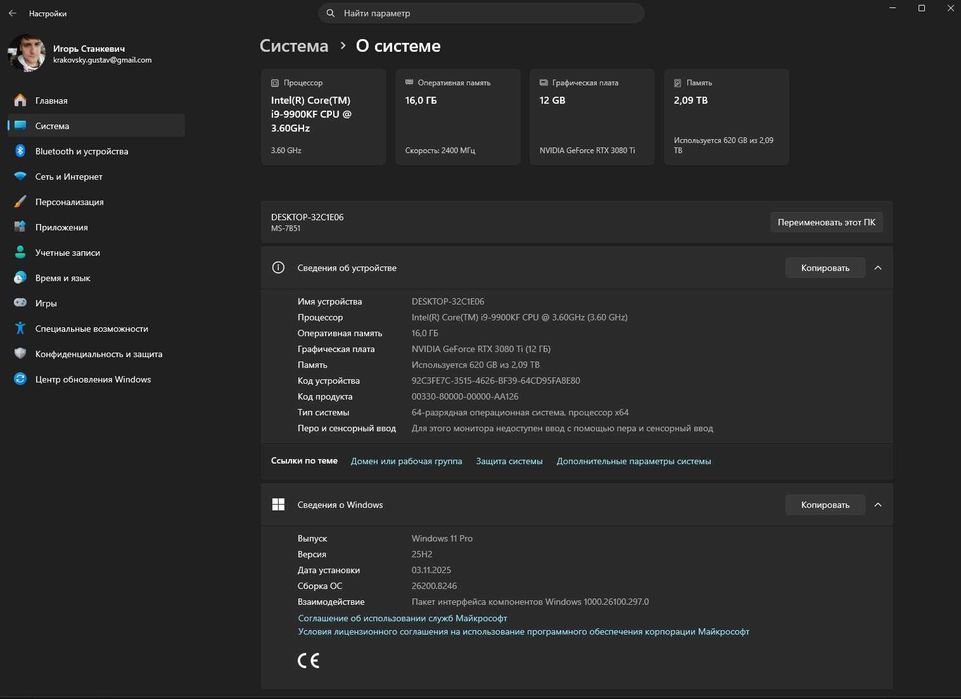Open Дополнительные параметры системы link
Screen dimensions: 961x699
click(634, 461)
